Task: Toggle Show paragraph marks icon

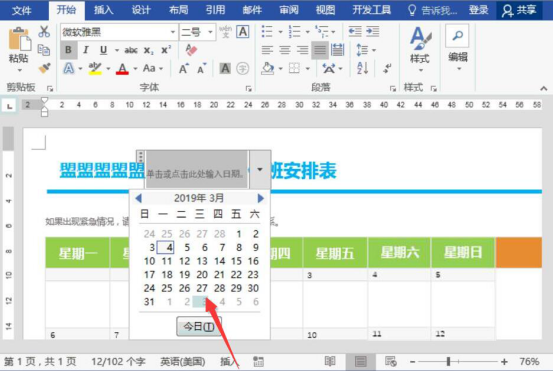Action: (387, 68)
